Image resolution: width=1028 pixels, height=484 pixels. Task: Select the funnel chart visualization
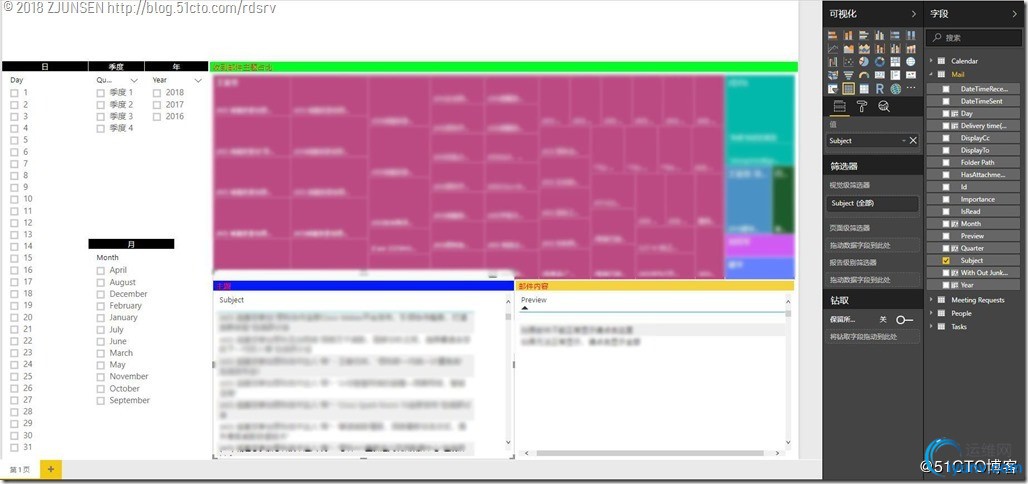[x=848, y=75]
